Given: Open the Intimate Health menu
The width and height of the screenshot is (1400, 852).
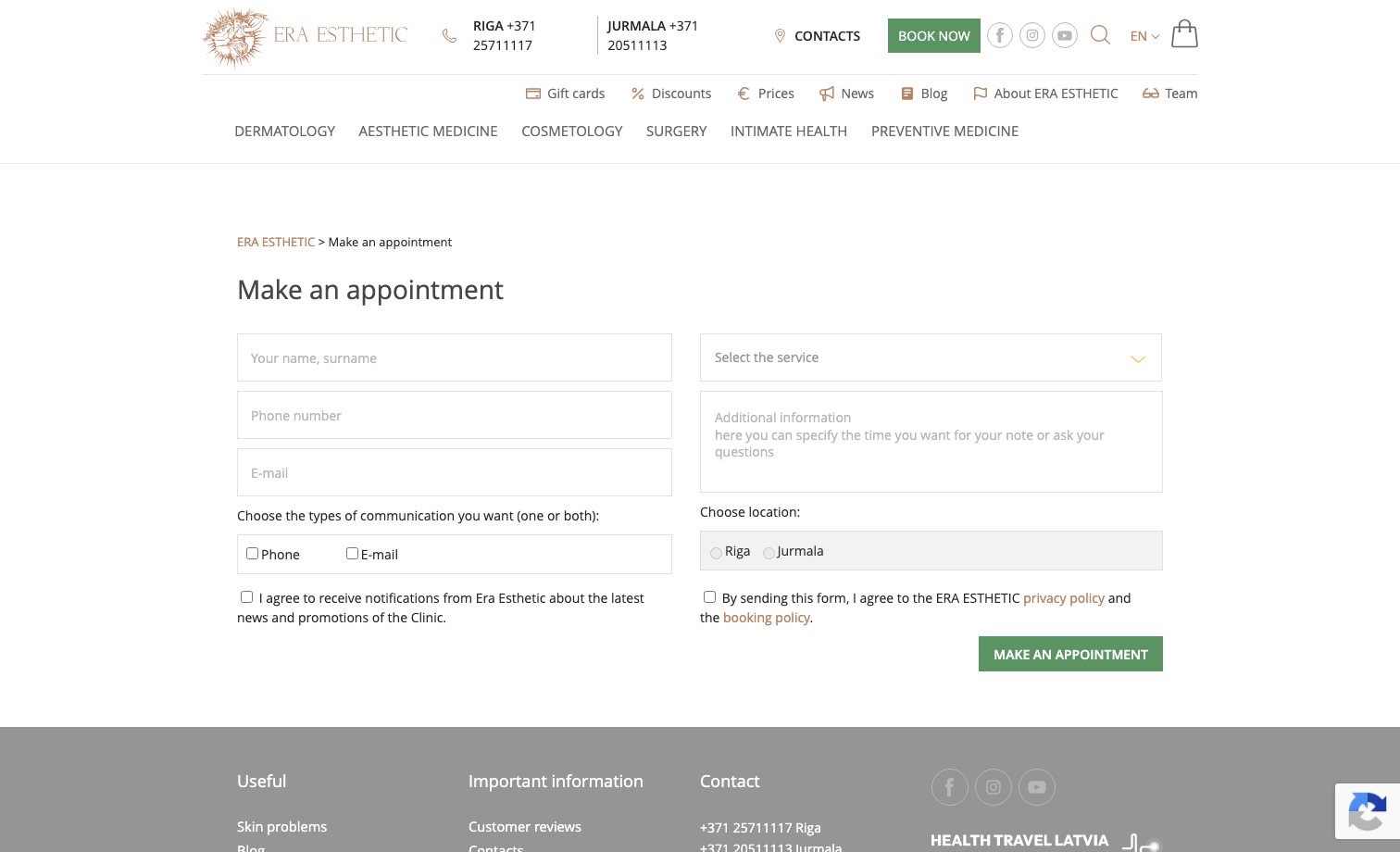Looking at the screenshot, I should [x=789, y=132].
